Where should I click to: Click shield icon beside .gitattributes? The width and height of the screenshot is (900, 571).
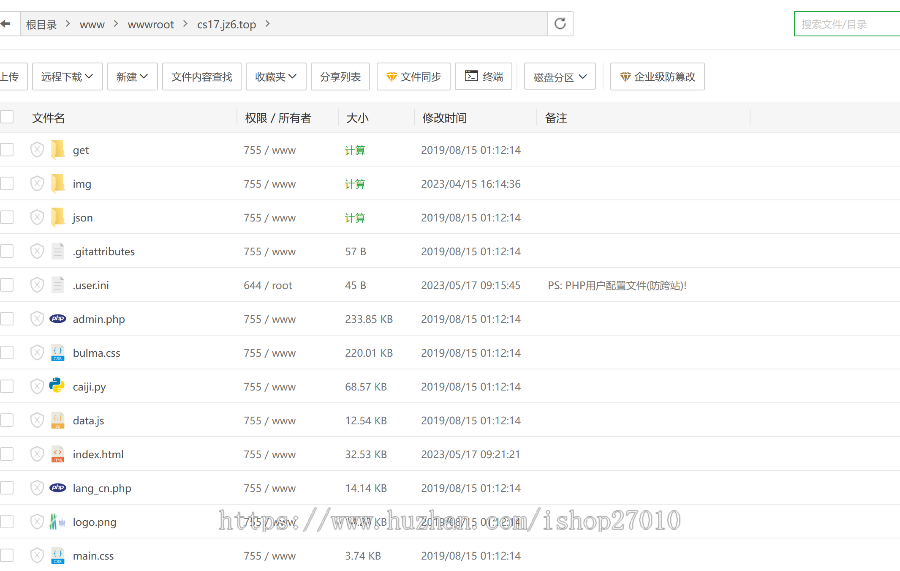(37, 251)
